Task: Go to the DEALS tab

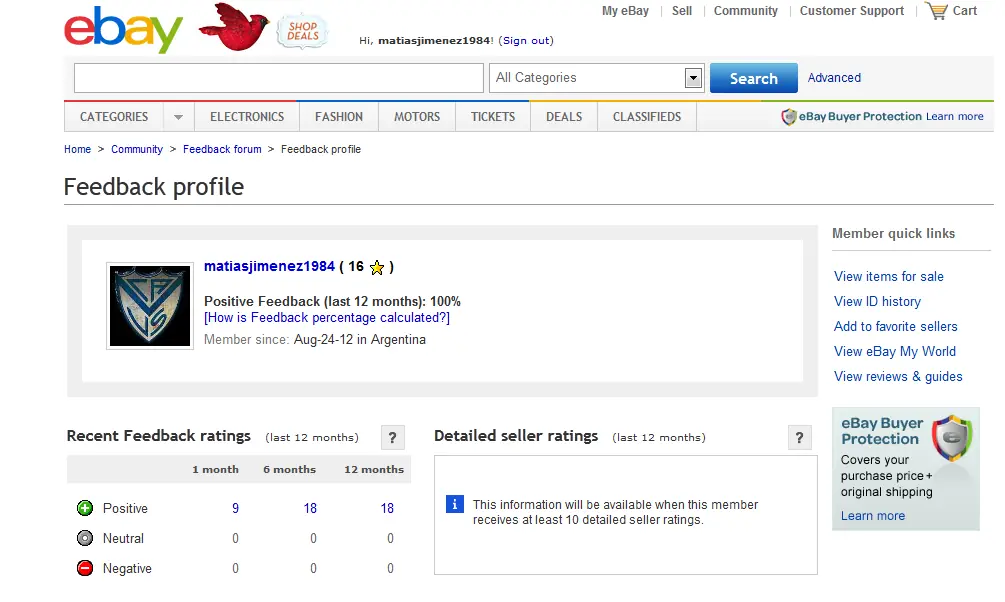Action: (564, 117)
